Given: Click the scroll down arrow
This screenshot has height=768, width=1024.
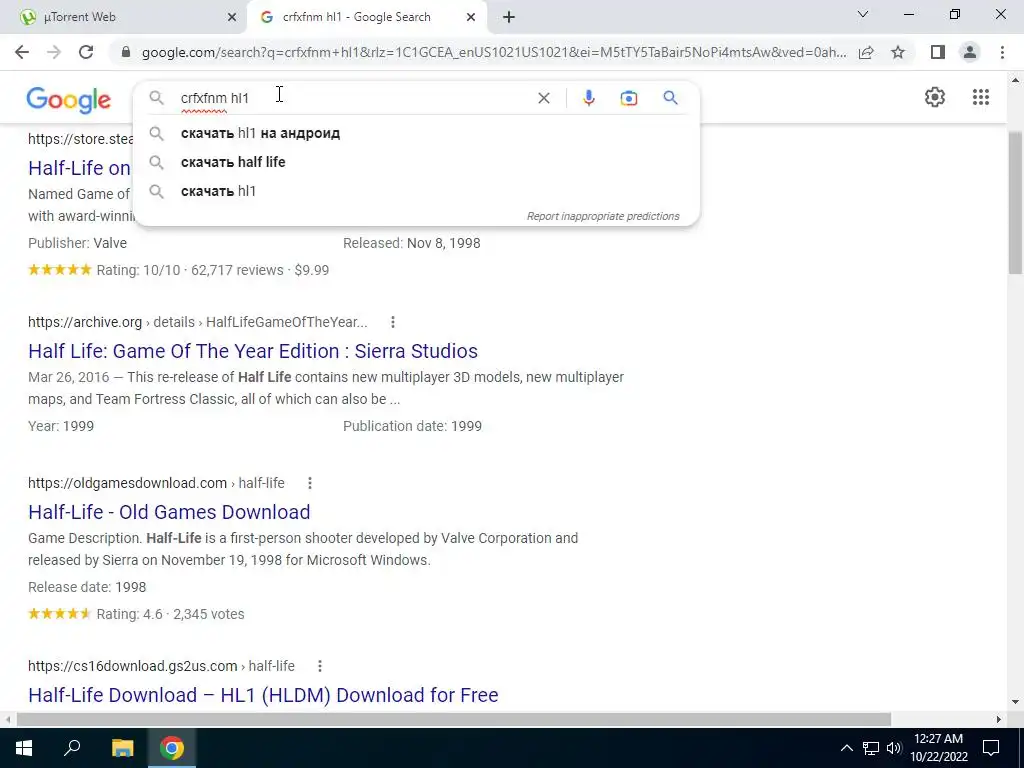Looking at the screenshot, I should pos(1016,703).
